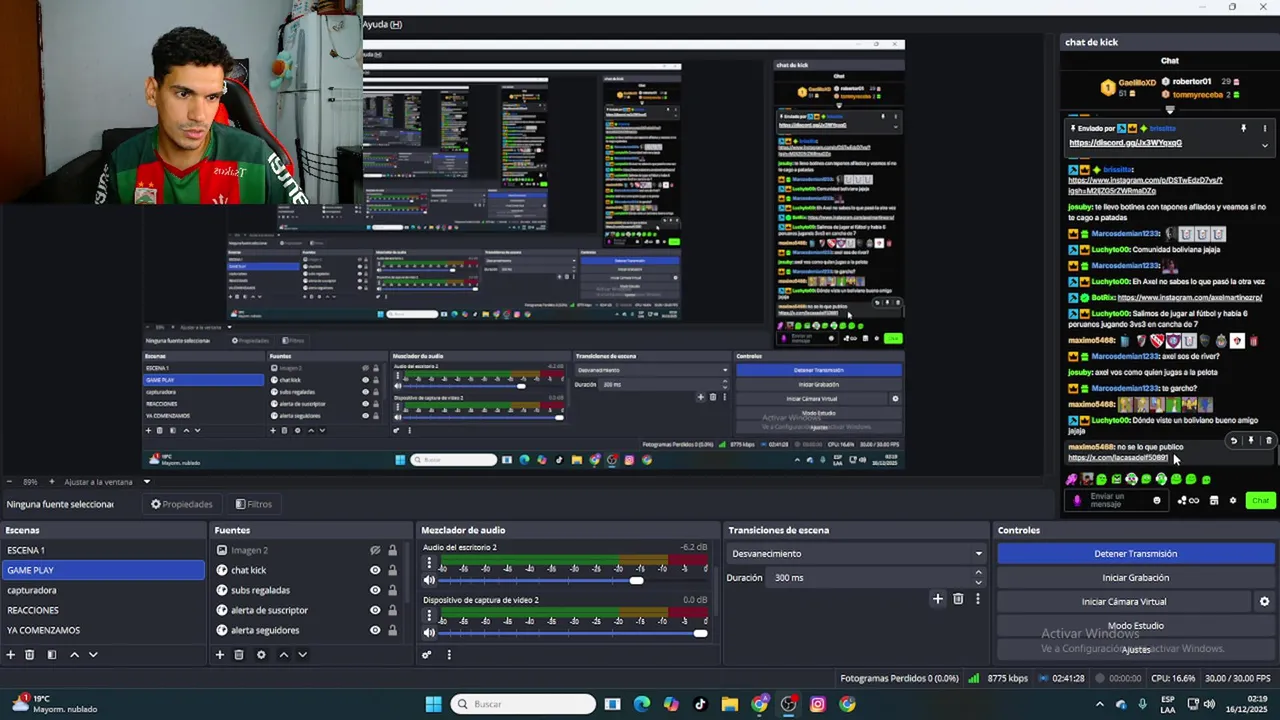The width and height of the screenshot is (1280, 720).
Task: Move source up in Fuentes list
Action: click(283, 655)
